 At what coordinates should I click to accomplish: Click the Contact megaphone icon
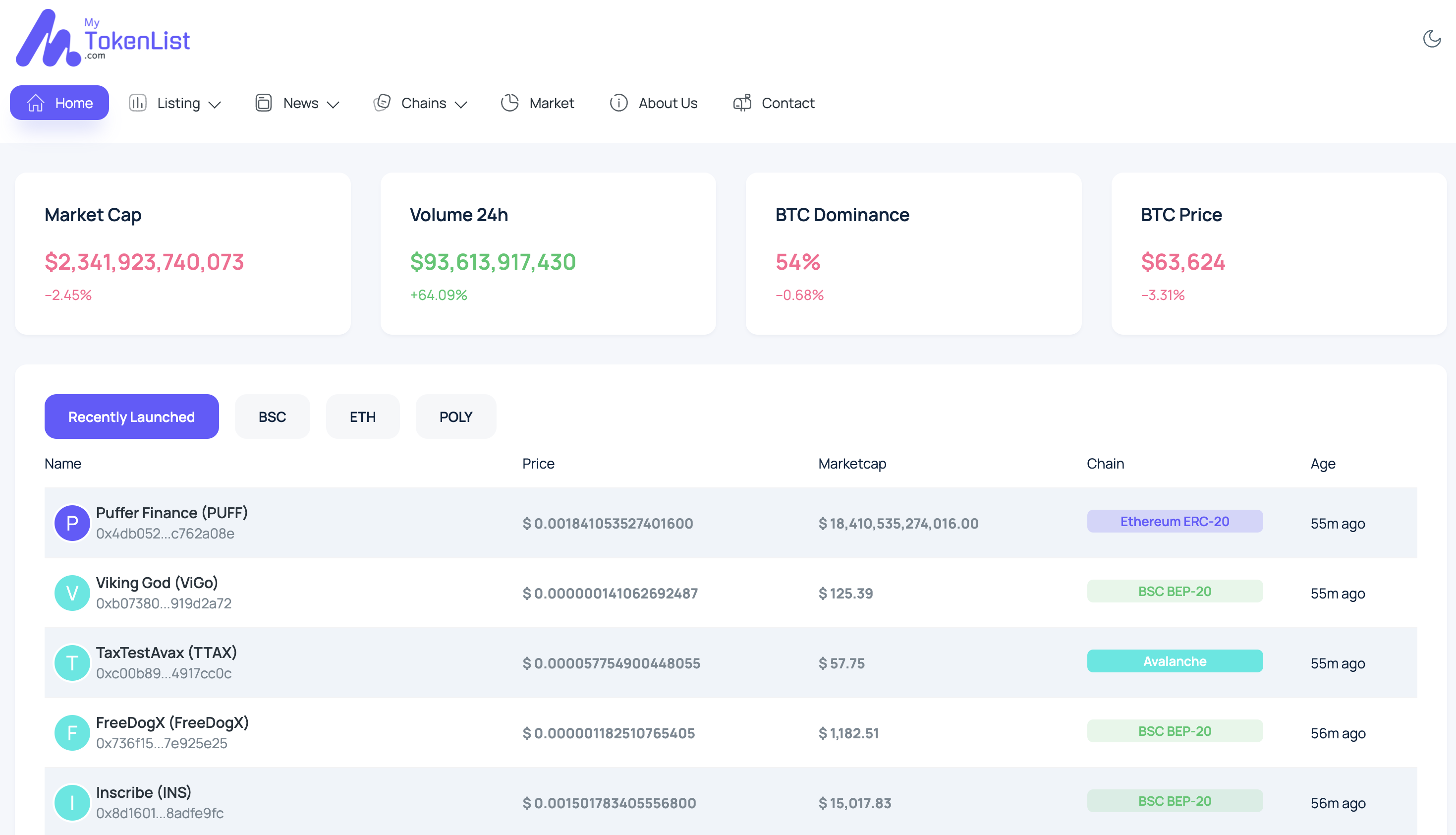tap(742, 103)
